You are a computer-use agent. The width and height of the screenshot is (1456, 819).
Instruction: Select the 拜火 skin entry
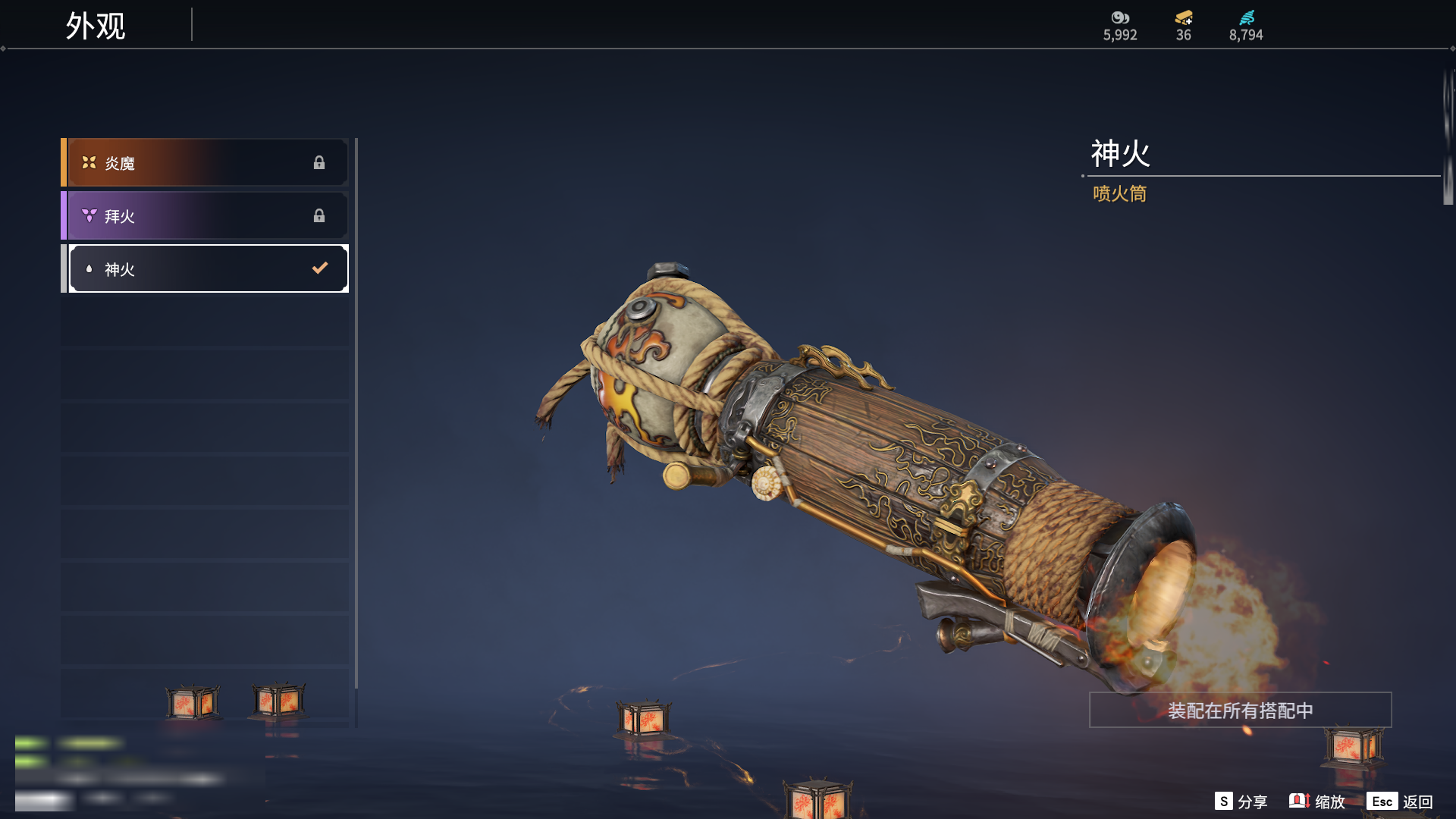[205, 215]
